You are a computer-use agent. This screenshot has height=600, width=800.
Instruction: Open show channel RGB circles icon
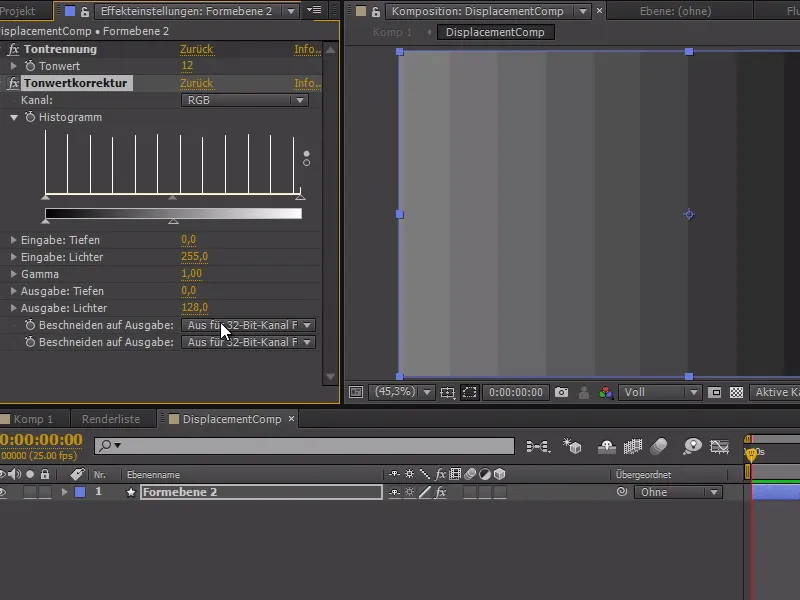pos(606,392)
